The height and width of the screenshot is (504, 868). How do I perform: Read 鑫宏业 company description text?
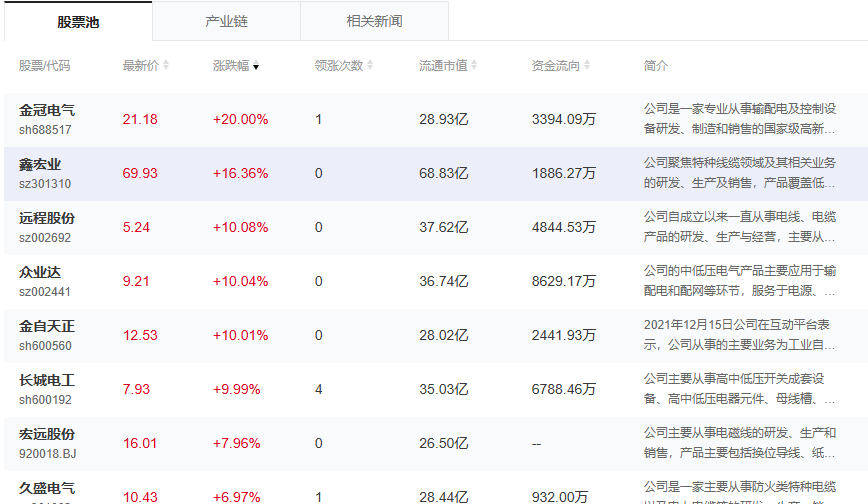click(740, 173)
